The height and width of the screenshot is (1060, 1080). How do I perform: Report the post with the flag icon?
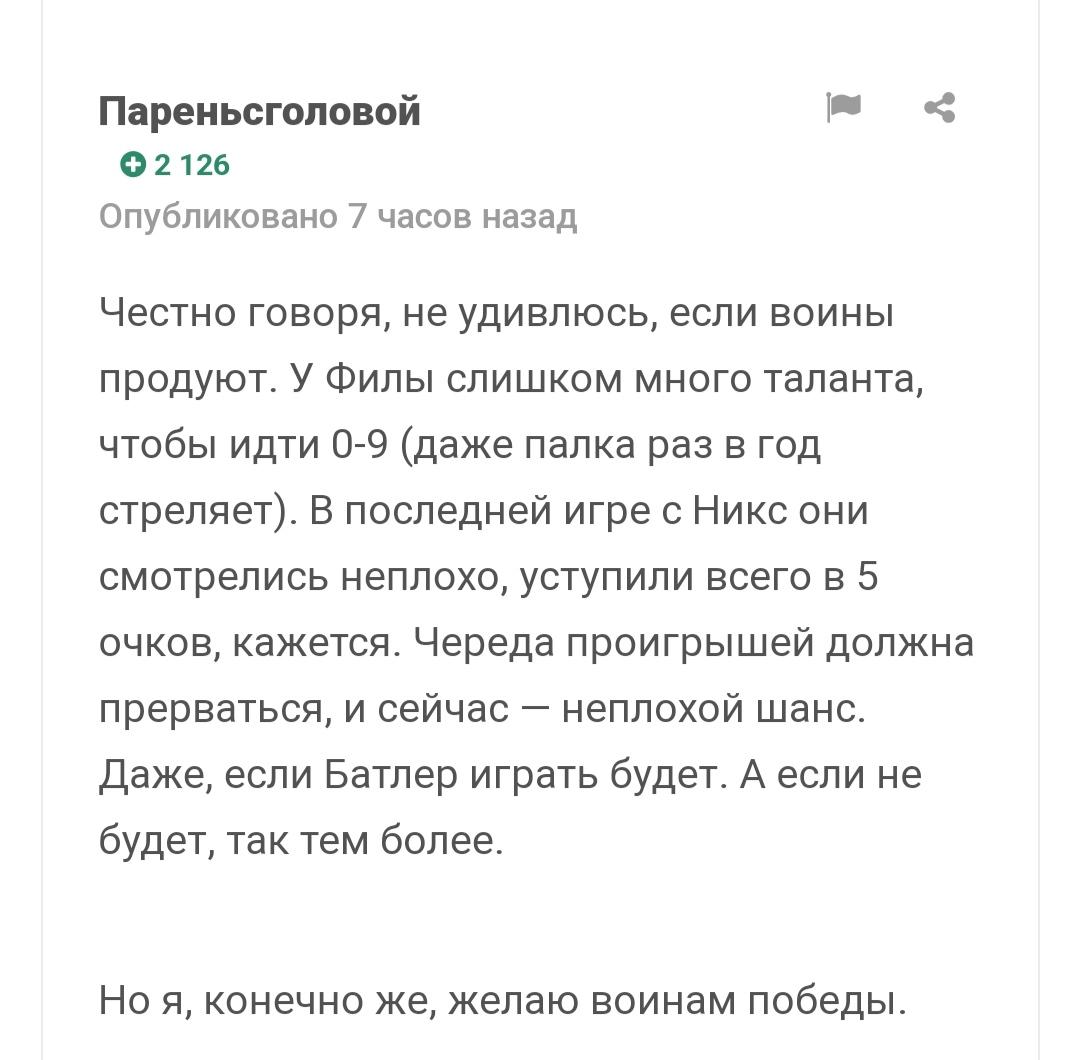(x=843, y=107)
